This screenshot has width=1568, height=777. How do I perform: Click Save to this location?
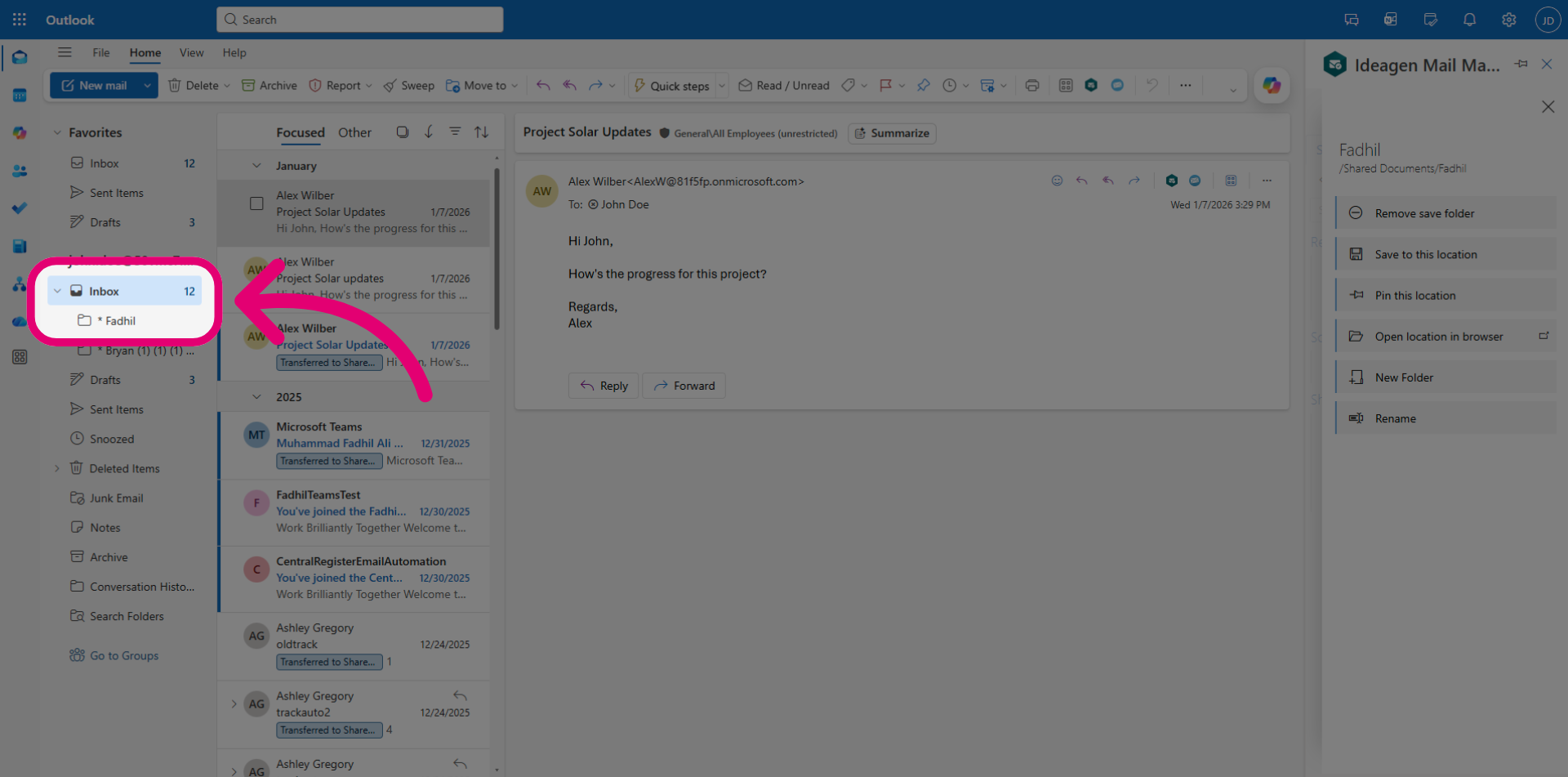[1445, 254]
